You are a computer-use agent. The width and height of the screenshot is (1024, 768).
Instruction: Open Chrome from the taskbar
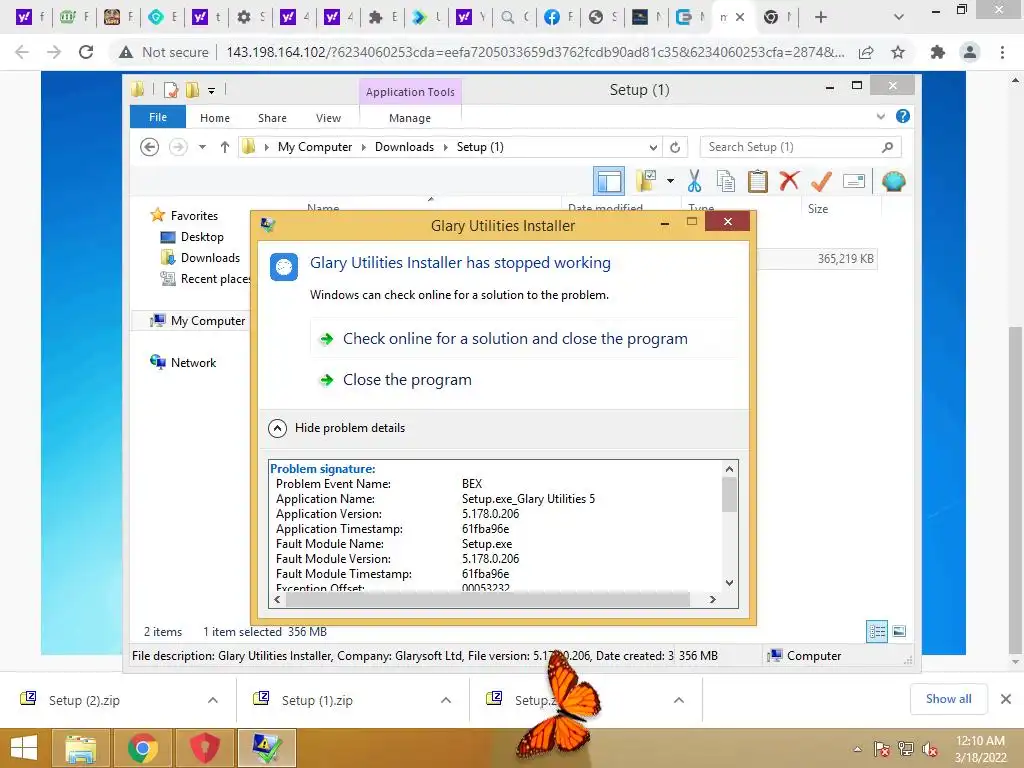pos(142,748)
